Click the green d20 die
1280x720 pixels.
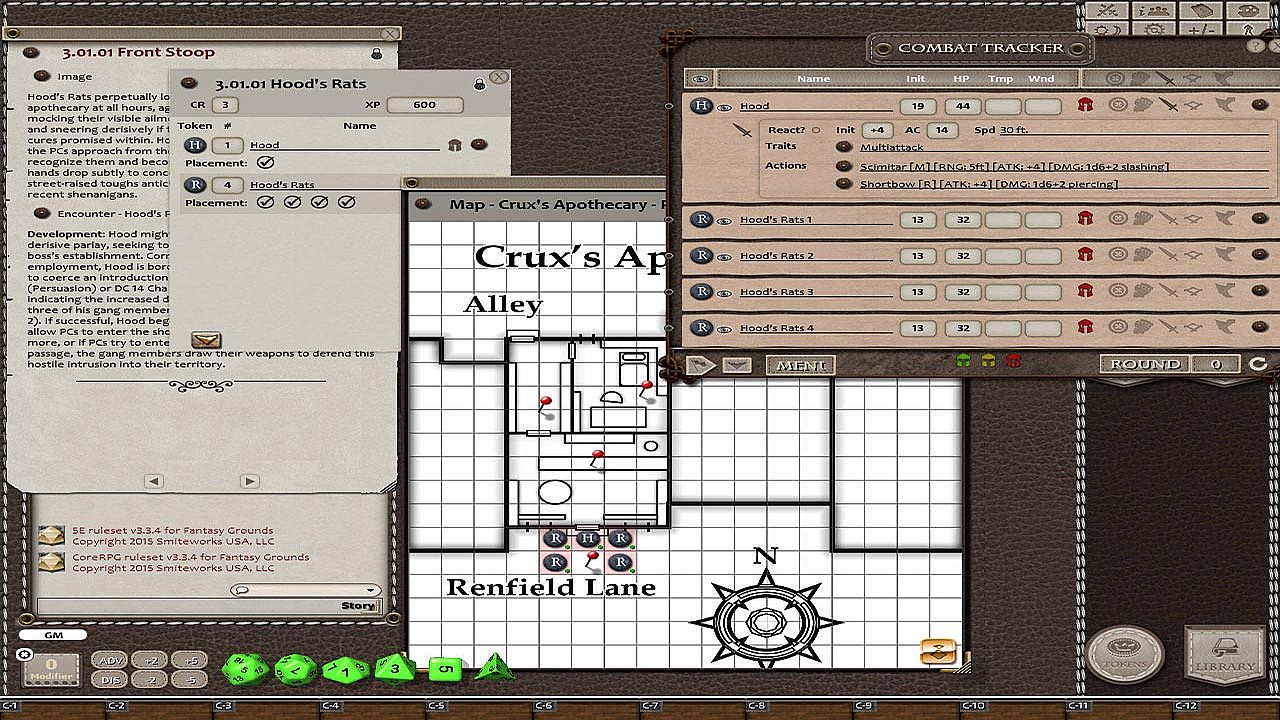[x=245, y=668]
